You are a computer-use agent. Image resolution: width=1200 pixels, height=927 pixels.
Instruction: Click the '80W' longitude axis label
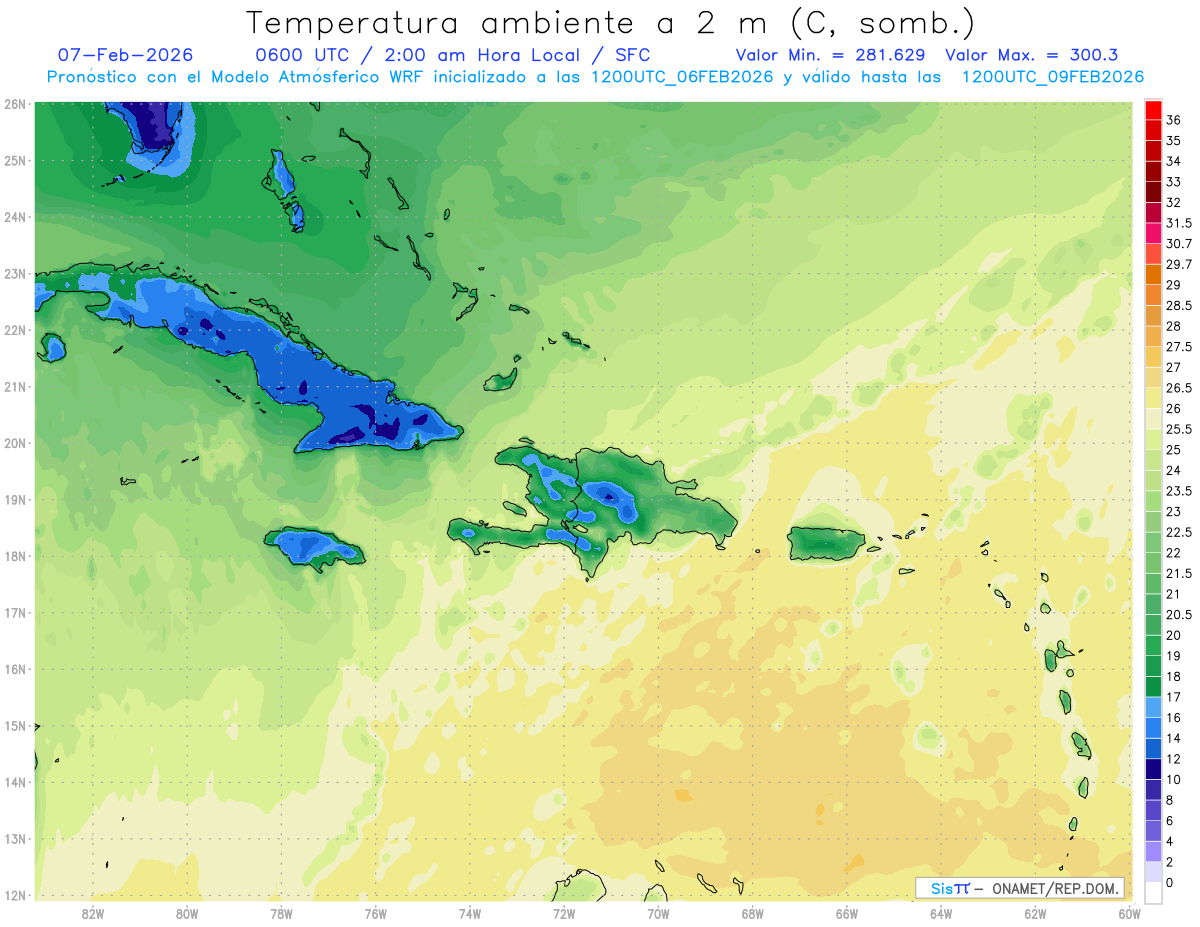[x=187, y=913]
